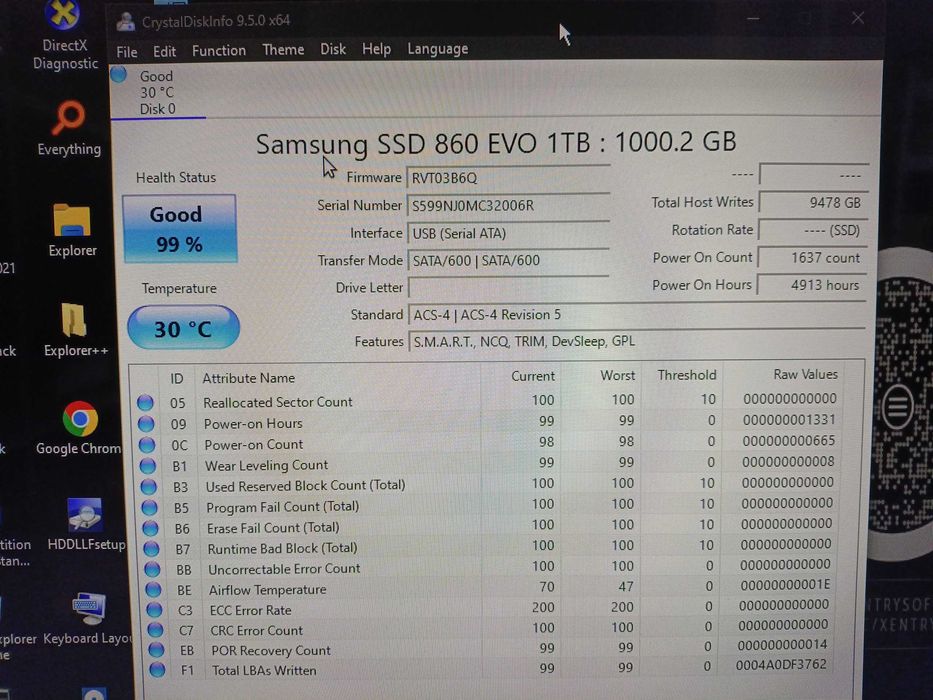
Task: Click the status orb for Wear Leveling Count
Action: [148, 465]
